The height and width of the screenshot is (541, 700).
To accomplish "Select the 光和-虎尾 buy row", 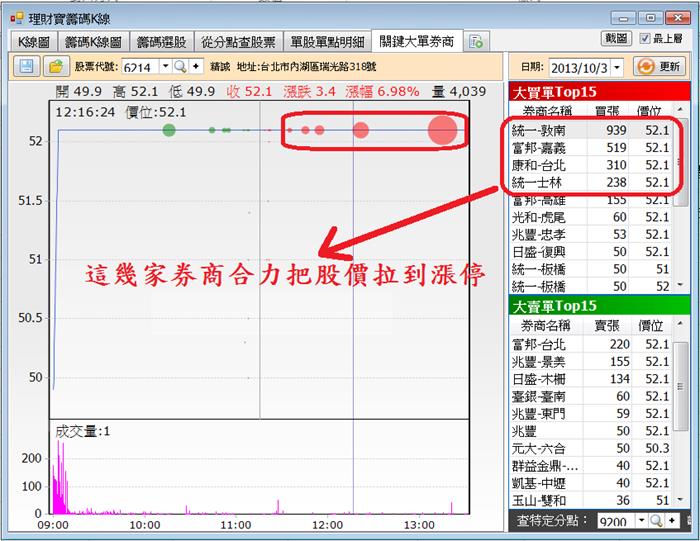I will tap(591, 217).
